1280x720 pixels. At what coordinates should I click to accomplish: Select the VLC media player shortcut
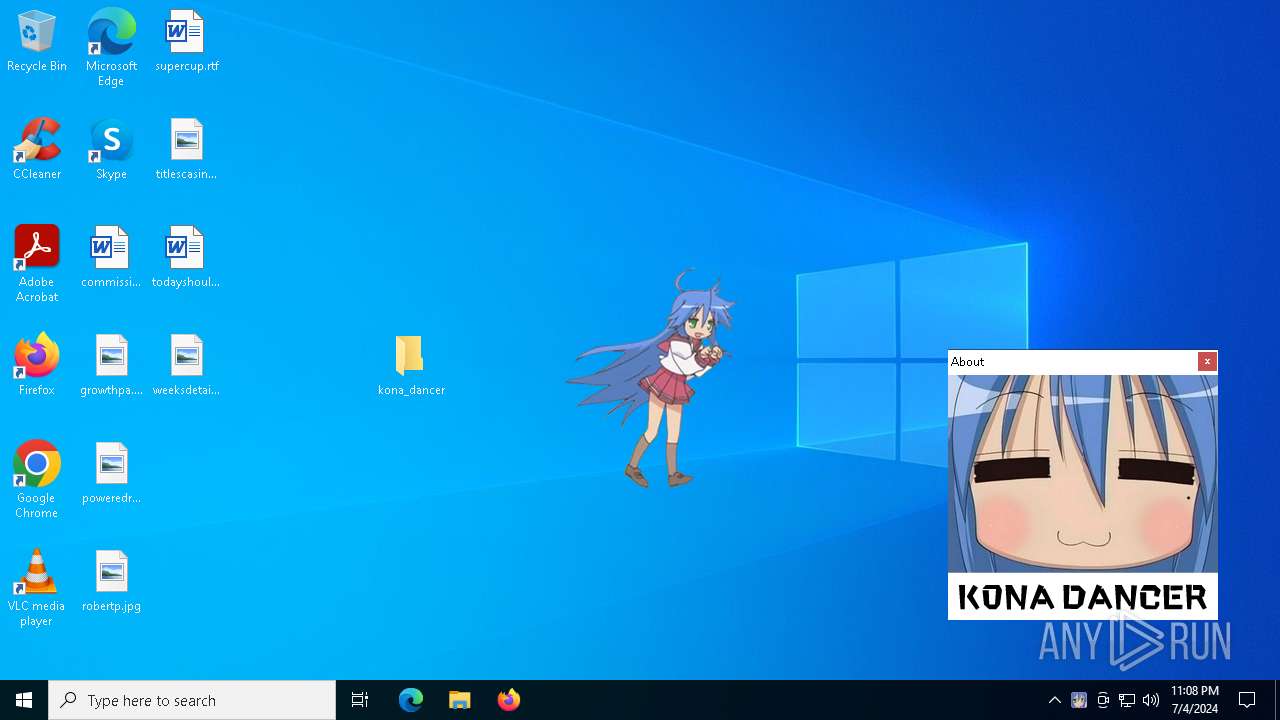coord(37,588)
